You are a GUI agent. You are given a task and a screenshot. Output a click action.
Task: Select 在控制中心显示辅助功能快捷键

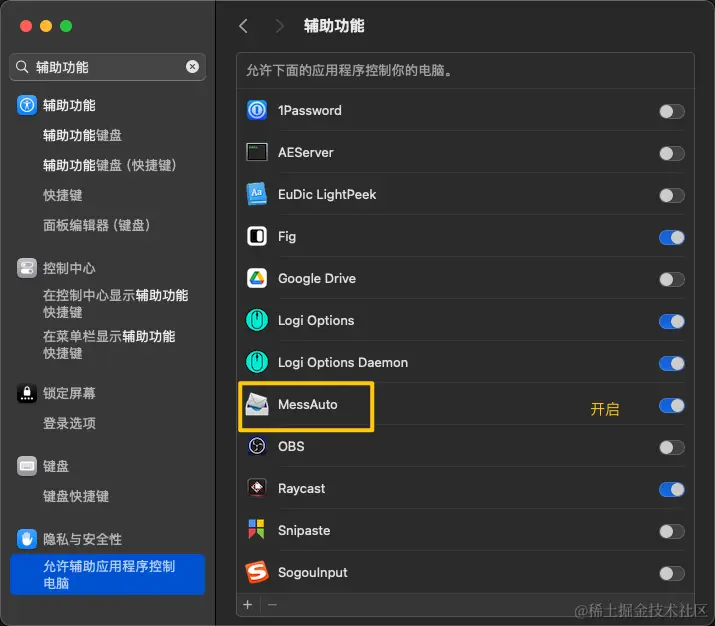[x=115, y=304]
